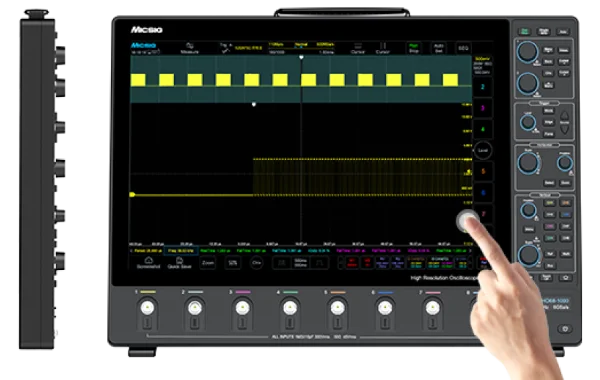Open the Micsig logo main menu
The width and height of the screenshot is (600, 380).
(143, 45)
